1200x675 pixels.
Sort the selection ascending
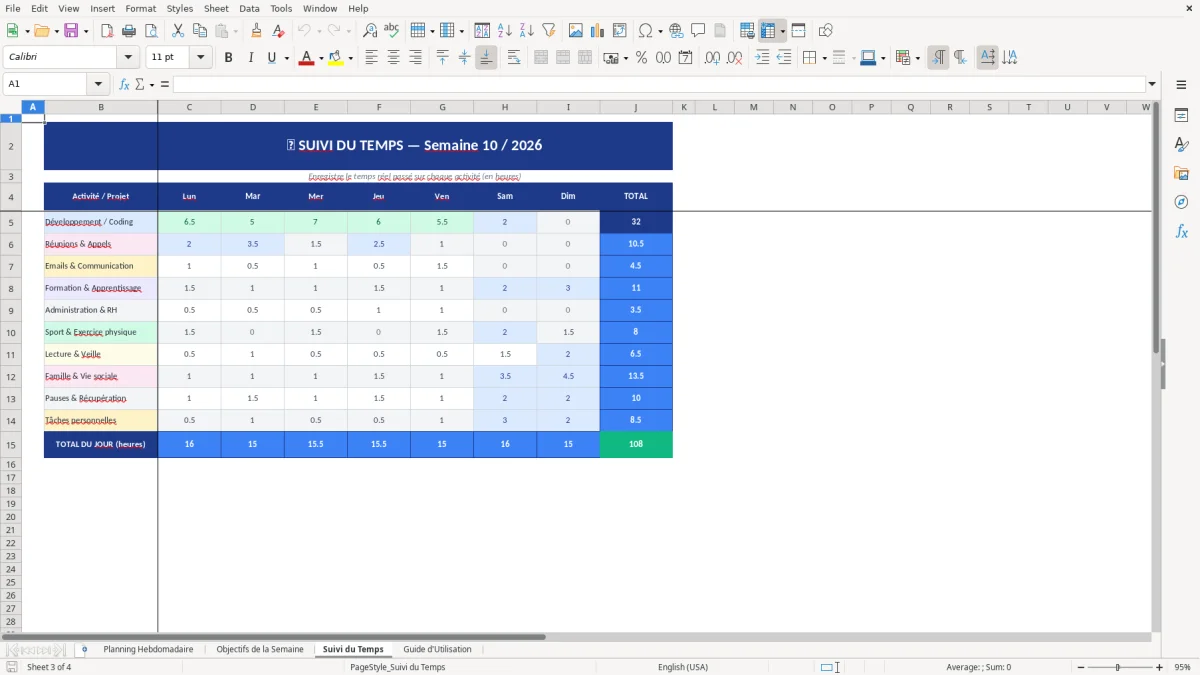(x=503, y=30)
